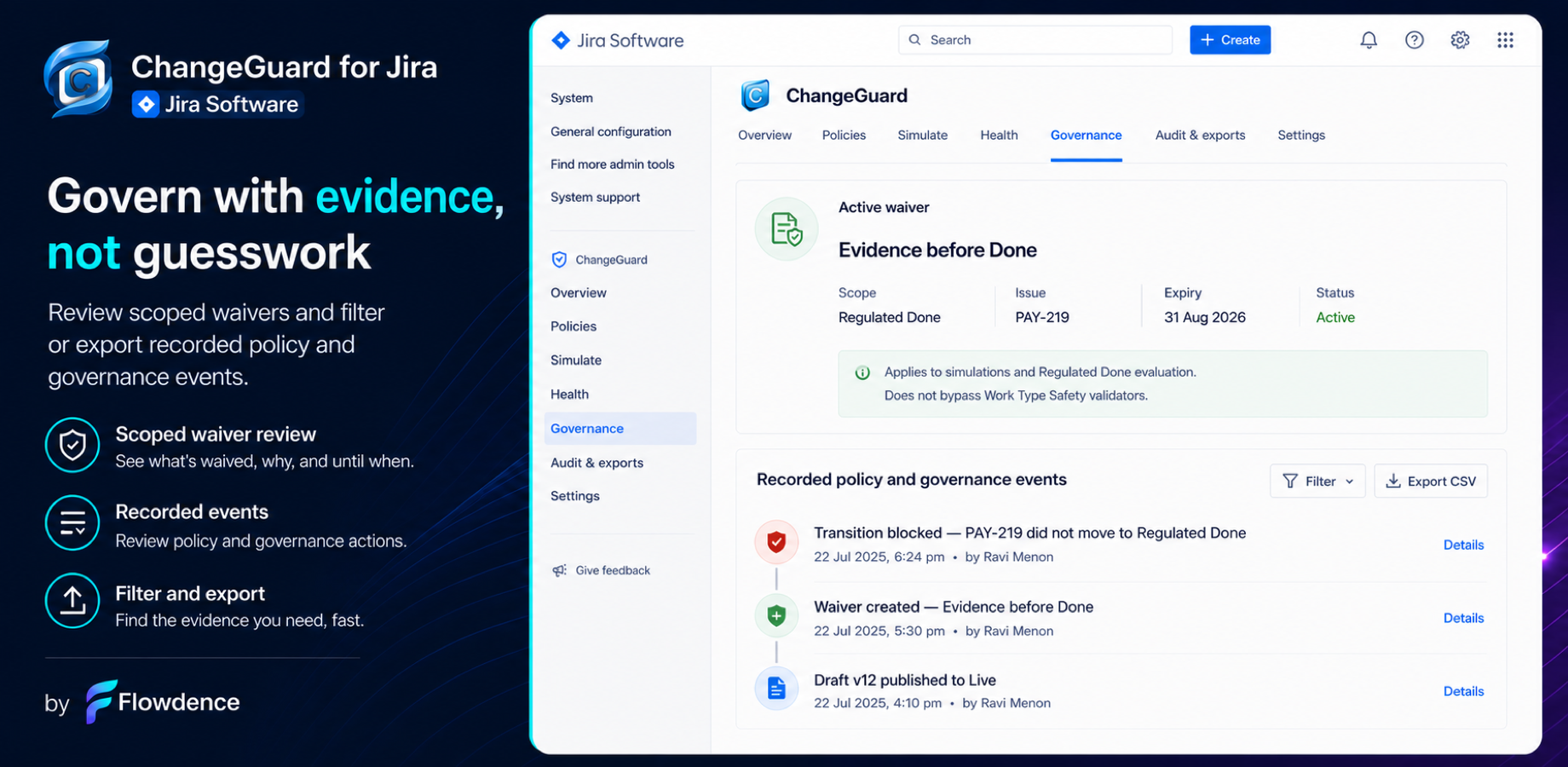Export events using Export CSV button
The image size is (1568, 767).
click(x=1431, y=482)
